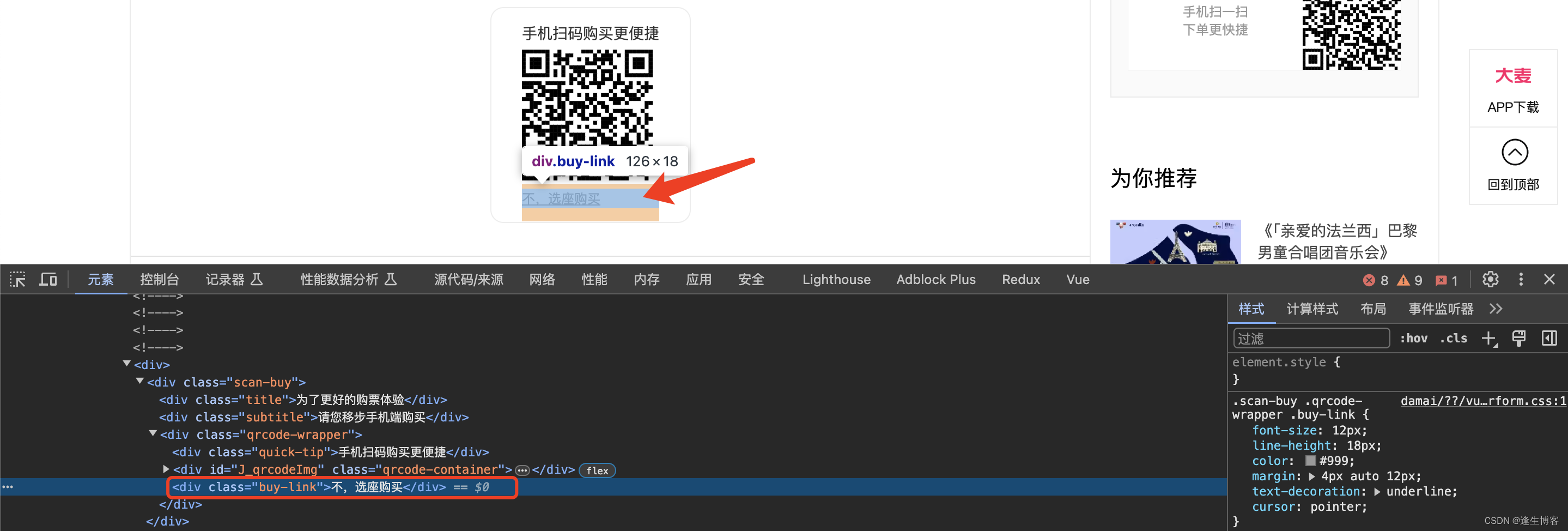Open 巴黎男童合唱团音乐会 recommendation title

(x=1338, y=241)
